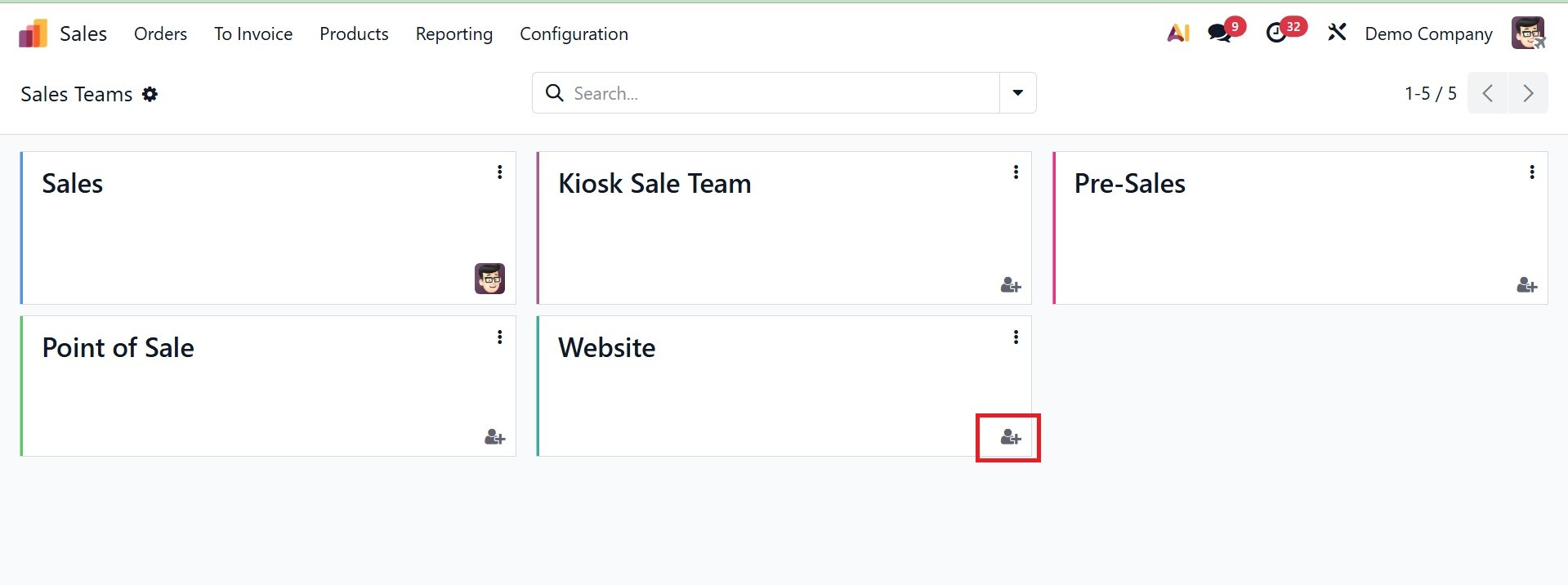Add a member to the Kiosk Sale Team
Screen dimensions: 1568x585
1010,285
